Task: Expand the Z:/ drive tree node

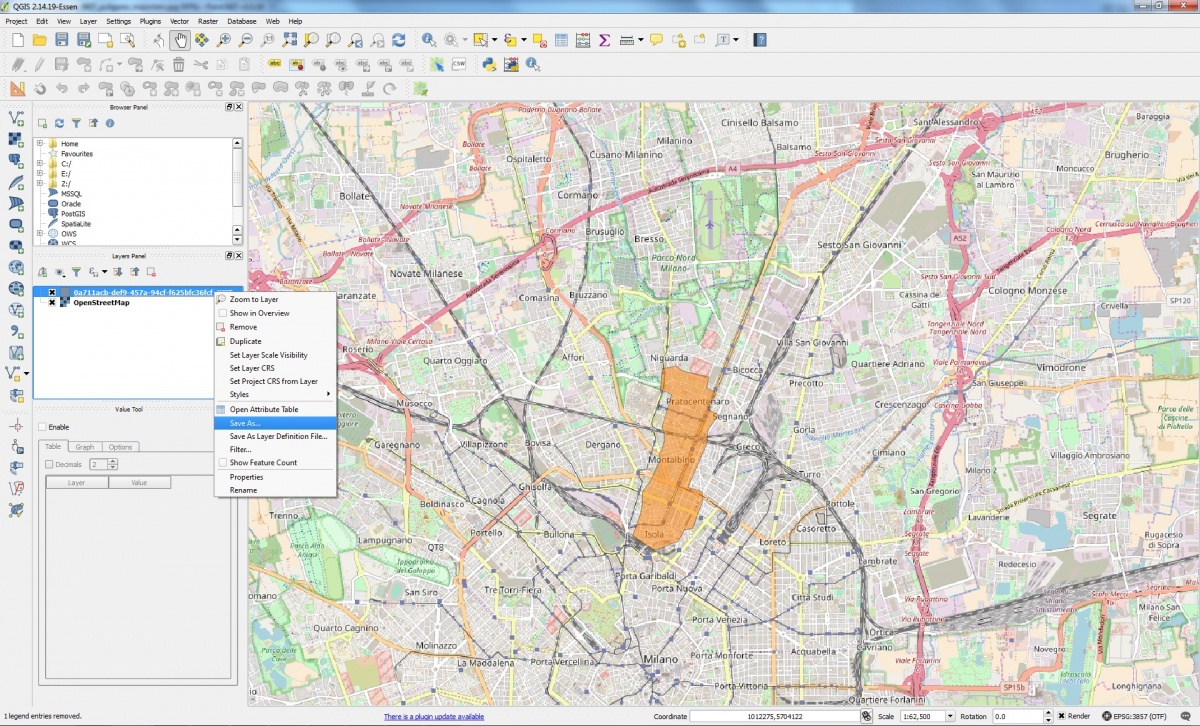Action: point(40,184)
